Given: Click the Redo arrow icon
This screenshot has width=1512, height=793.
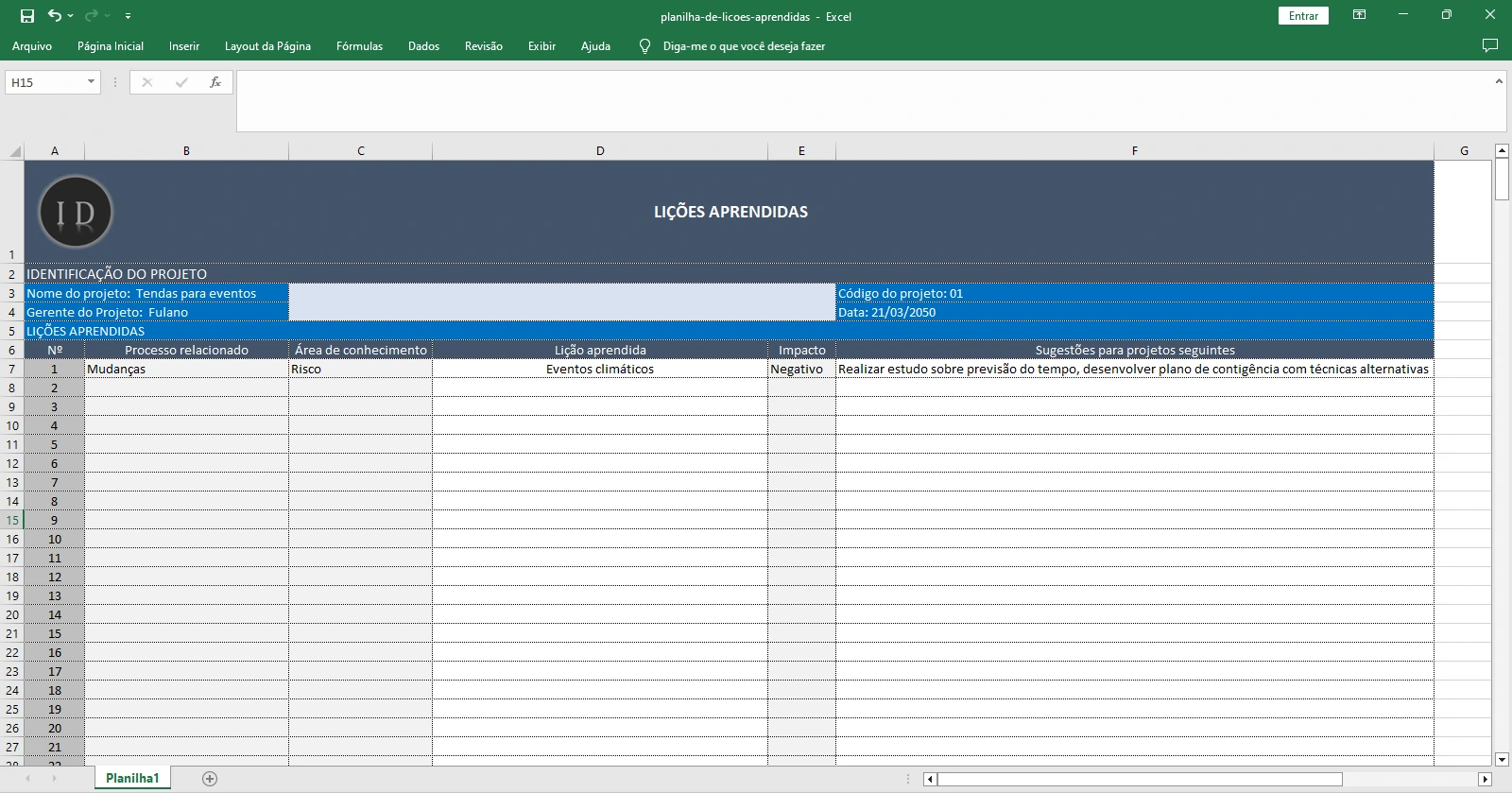Looking at the screenshot, I should tap(92, 16).
